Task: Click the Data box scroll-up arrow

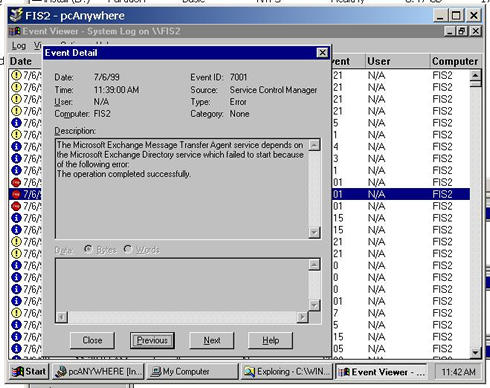Action: click(314, 265)
